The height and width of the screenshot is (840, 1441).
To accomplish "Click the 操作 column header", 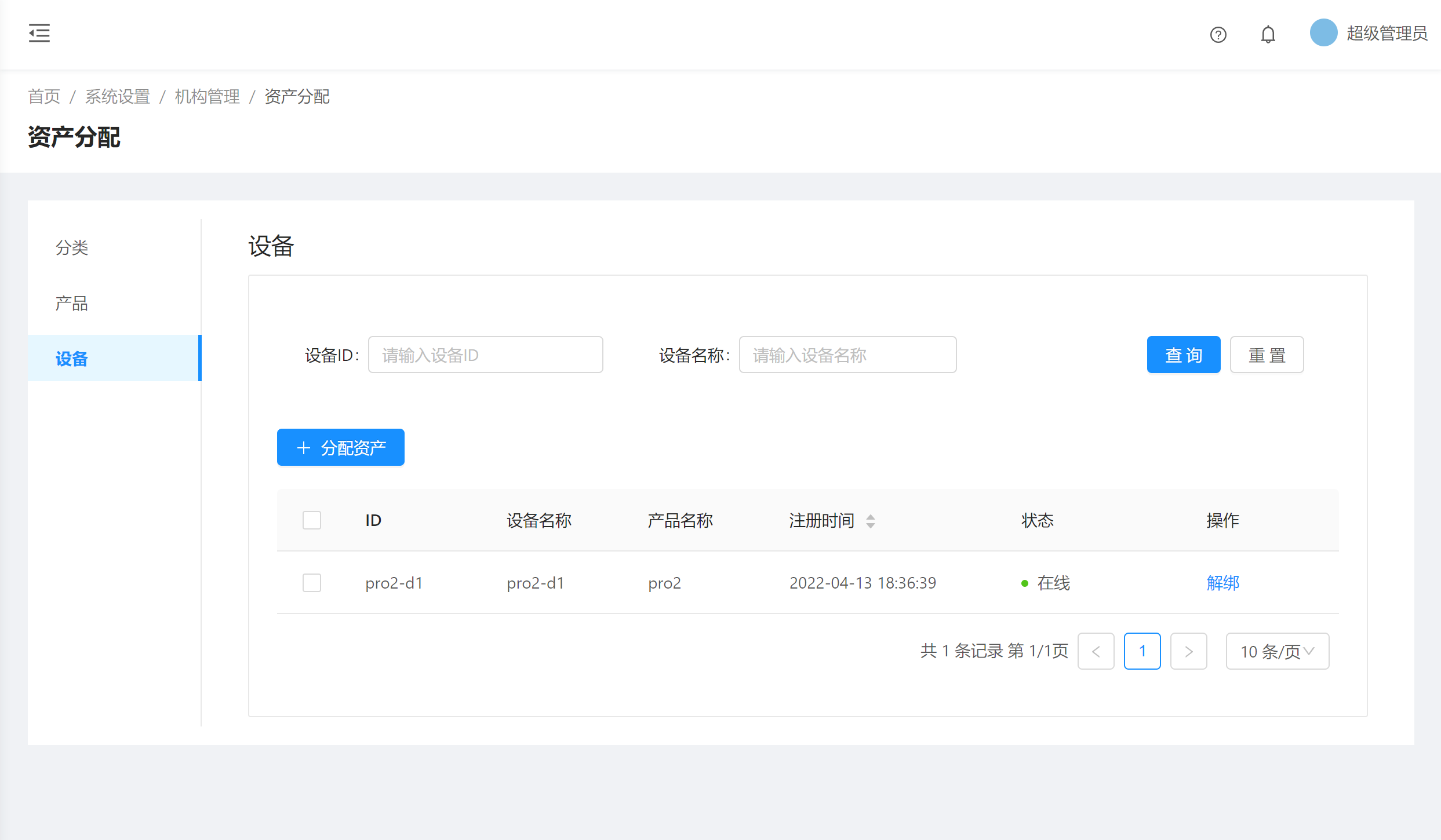I will coord(1223,520).
